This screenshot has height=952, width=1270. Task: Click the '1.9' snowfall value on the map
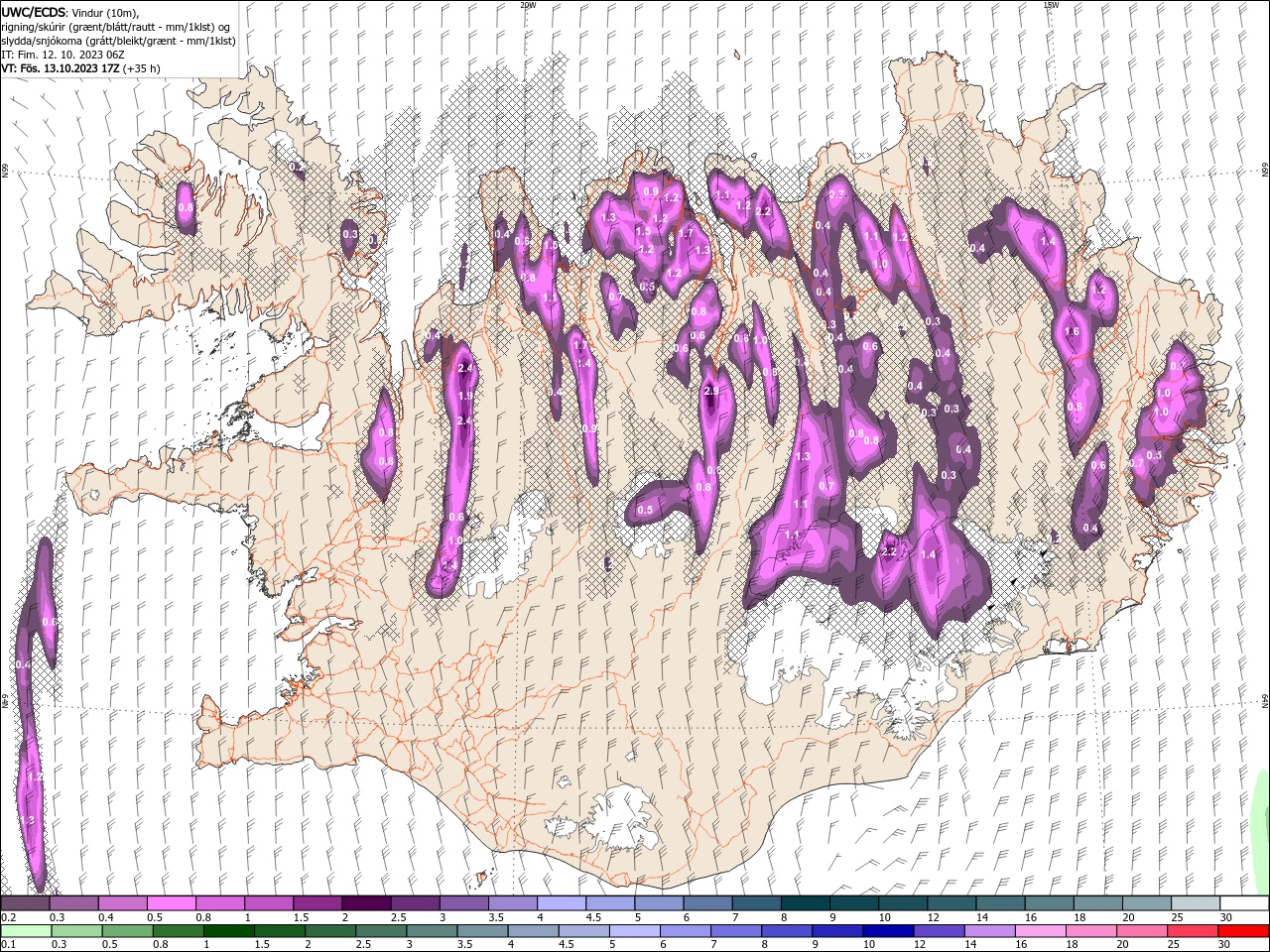[x=465, y=396]
